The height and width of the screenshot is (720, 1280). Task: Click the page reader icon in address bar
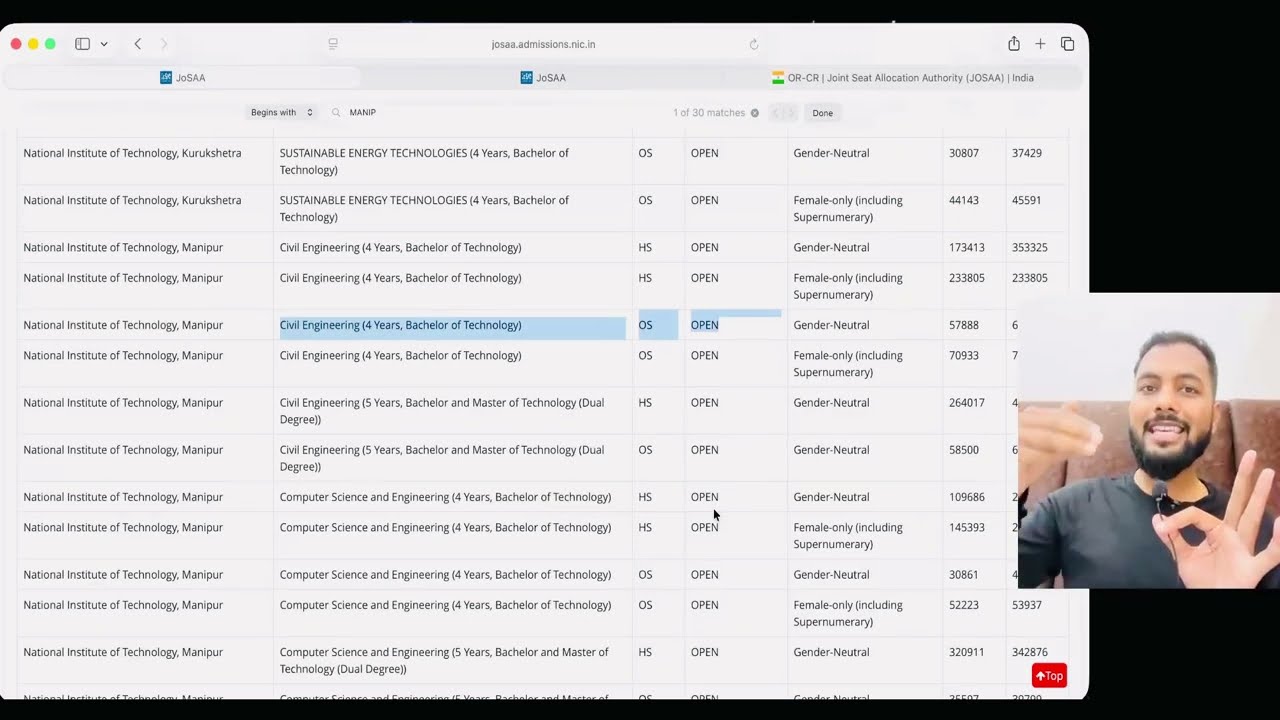click(x=333, y=44)
